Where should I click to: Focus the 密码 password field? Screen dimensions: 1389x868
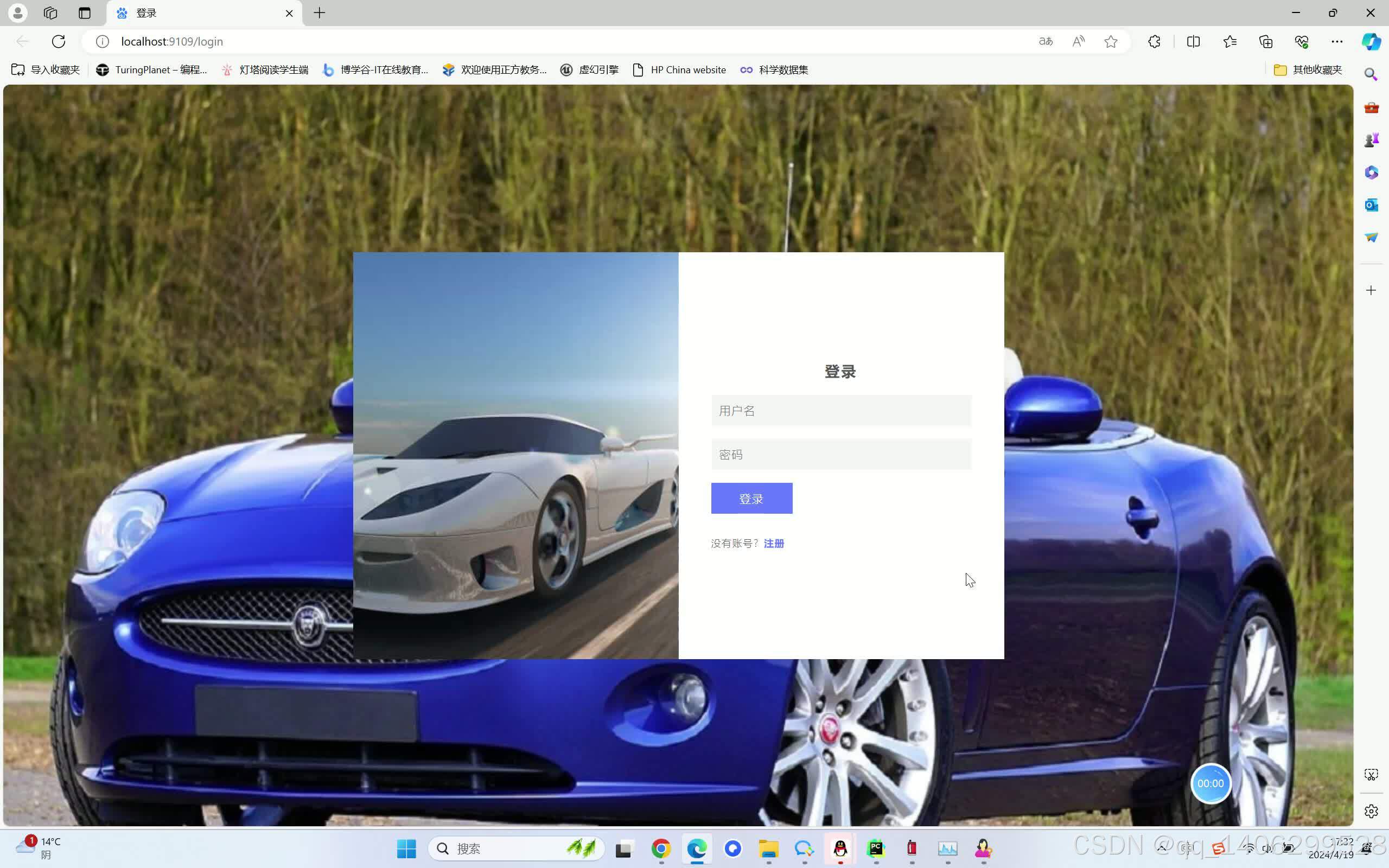(841, 455)
